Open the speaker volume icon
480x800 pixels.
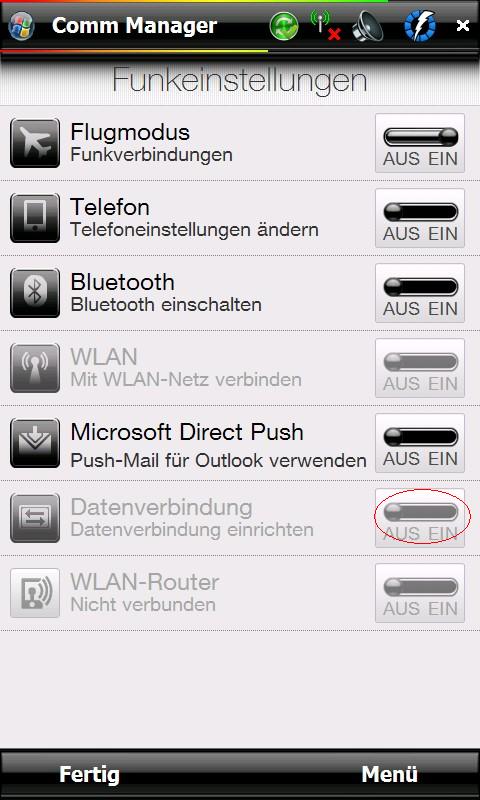click(x=367, y=26)
